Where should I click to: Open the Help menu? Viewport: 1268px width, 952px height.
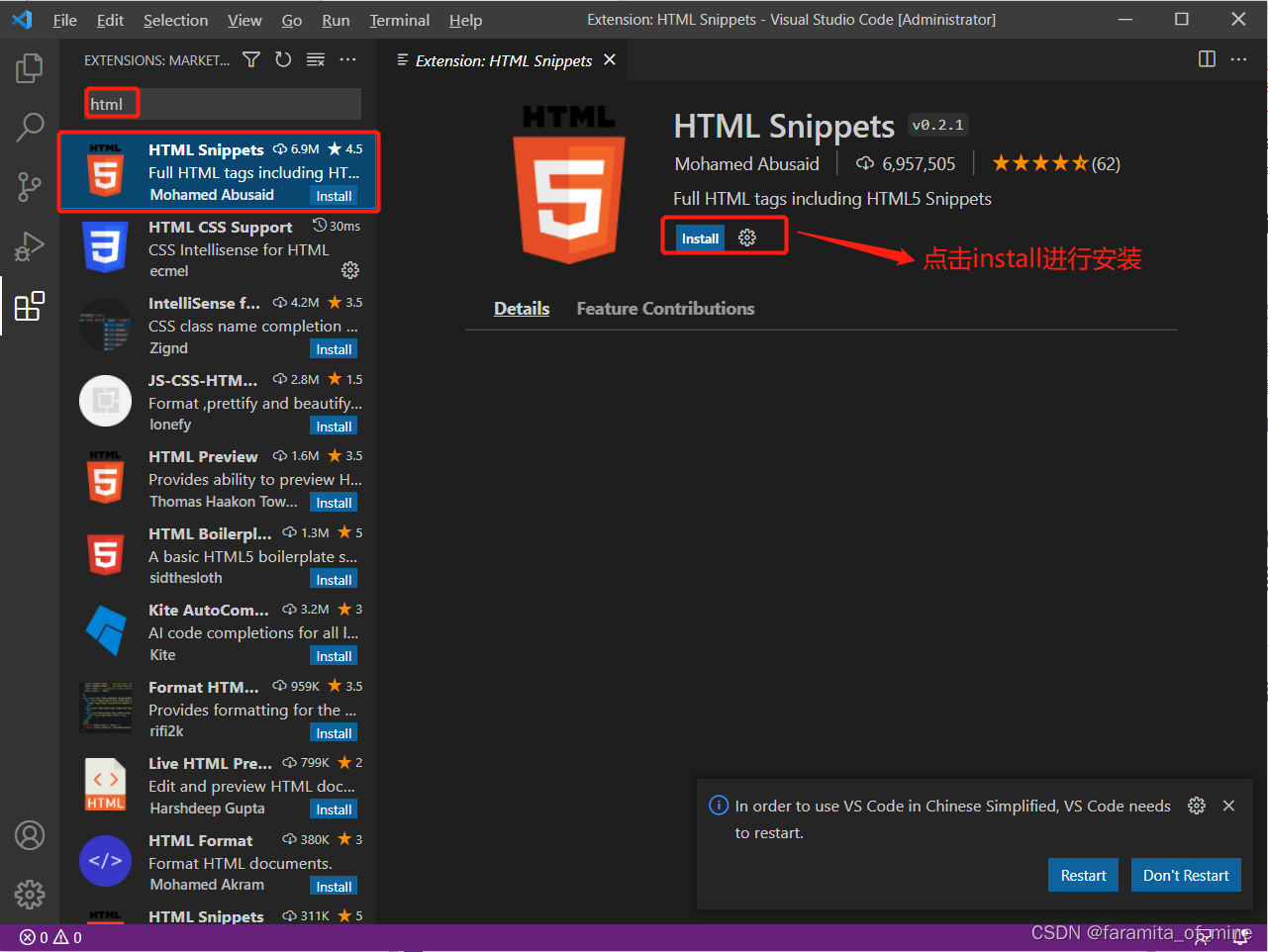coord(465,20)
